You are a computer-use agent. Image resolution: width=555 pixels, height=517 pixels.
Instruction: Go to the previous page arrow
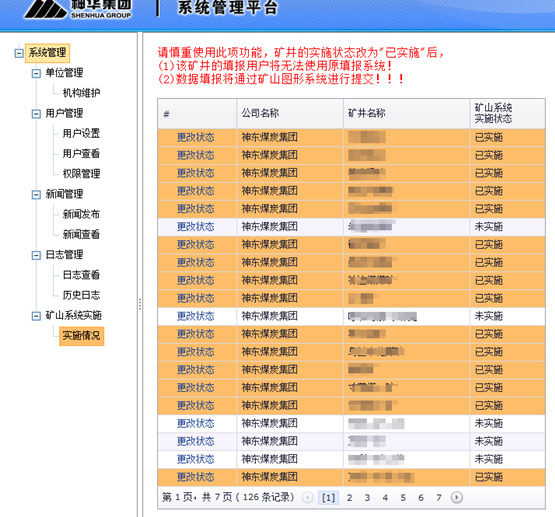pyautogui.click(x=307, y=498)
